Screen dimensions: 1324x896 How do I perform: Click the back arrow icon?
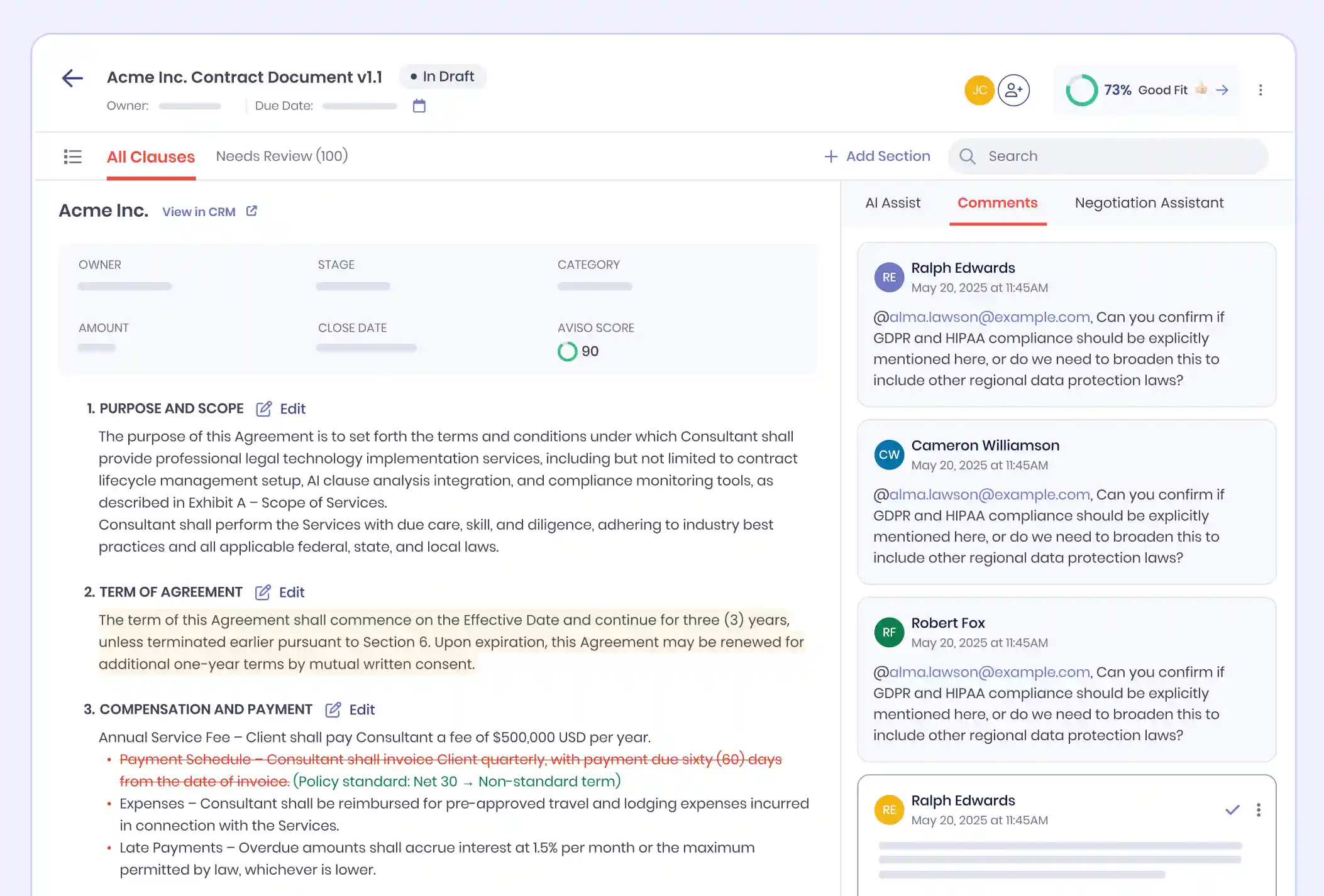coord(72,78)
